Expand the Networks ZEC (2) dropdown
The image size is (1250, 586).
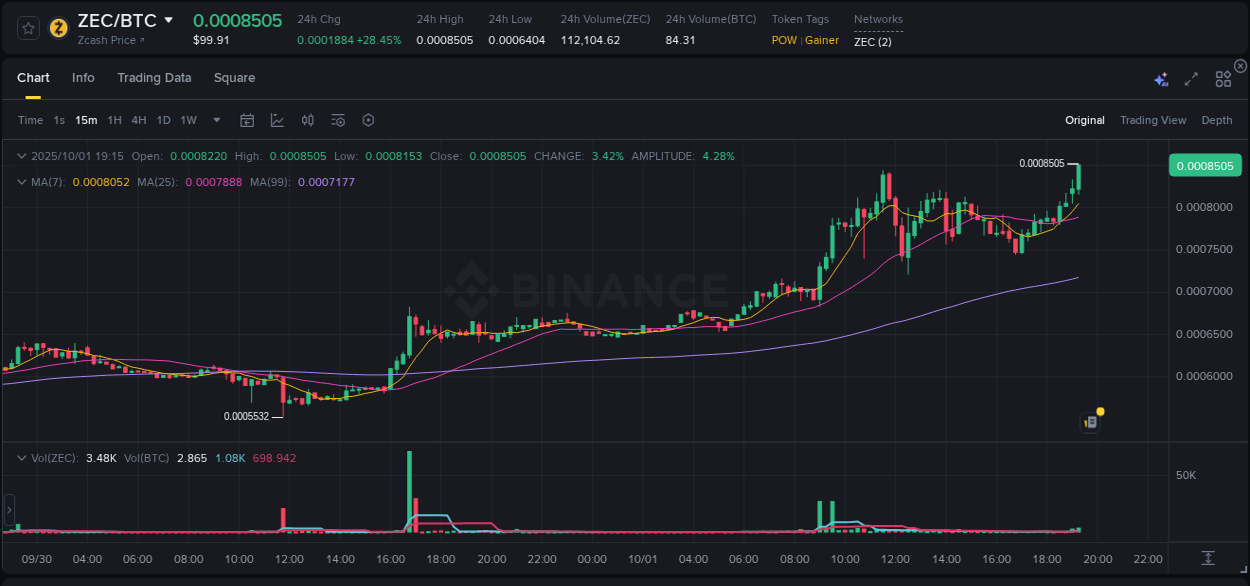875,41
